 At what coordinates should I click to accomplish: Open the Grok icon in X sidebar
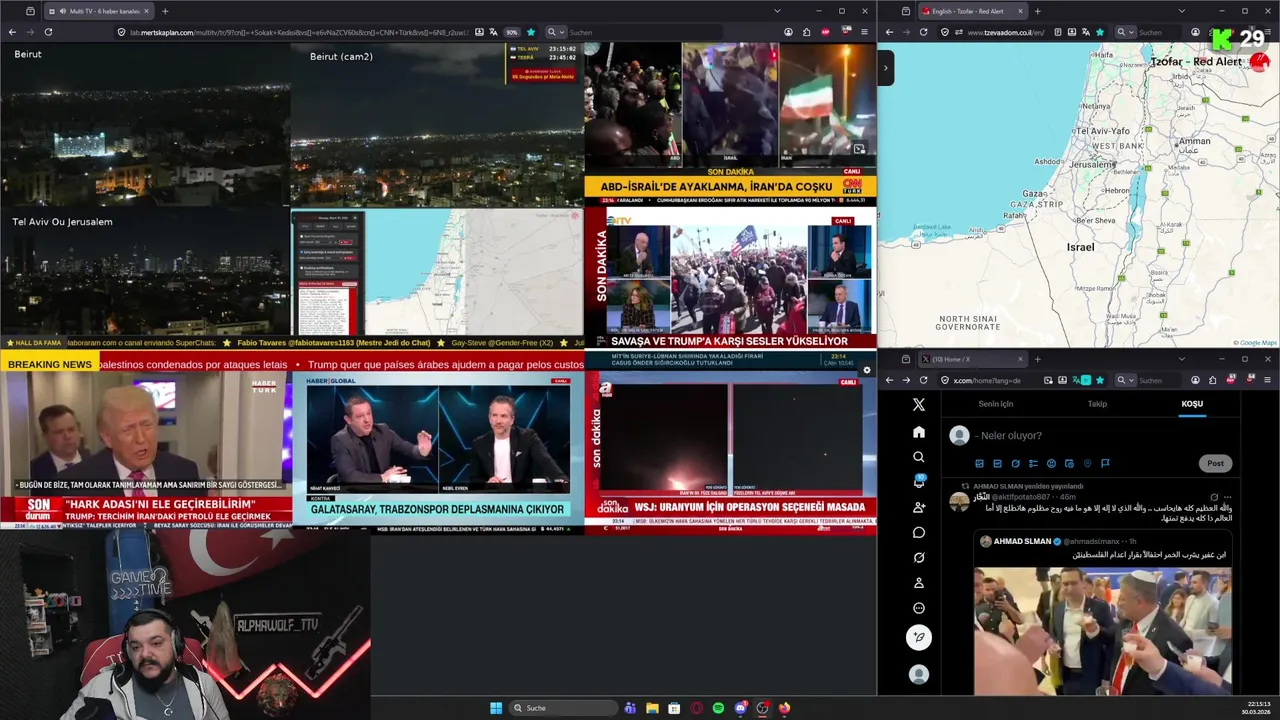[919, 557]
